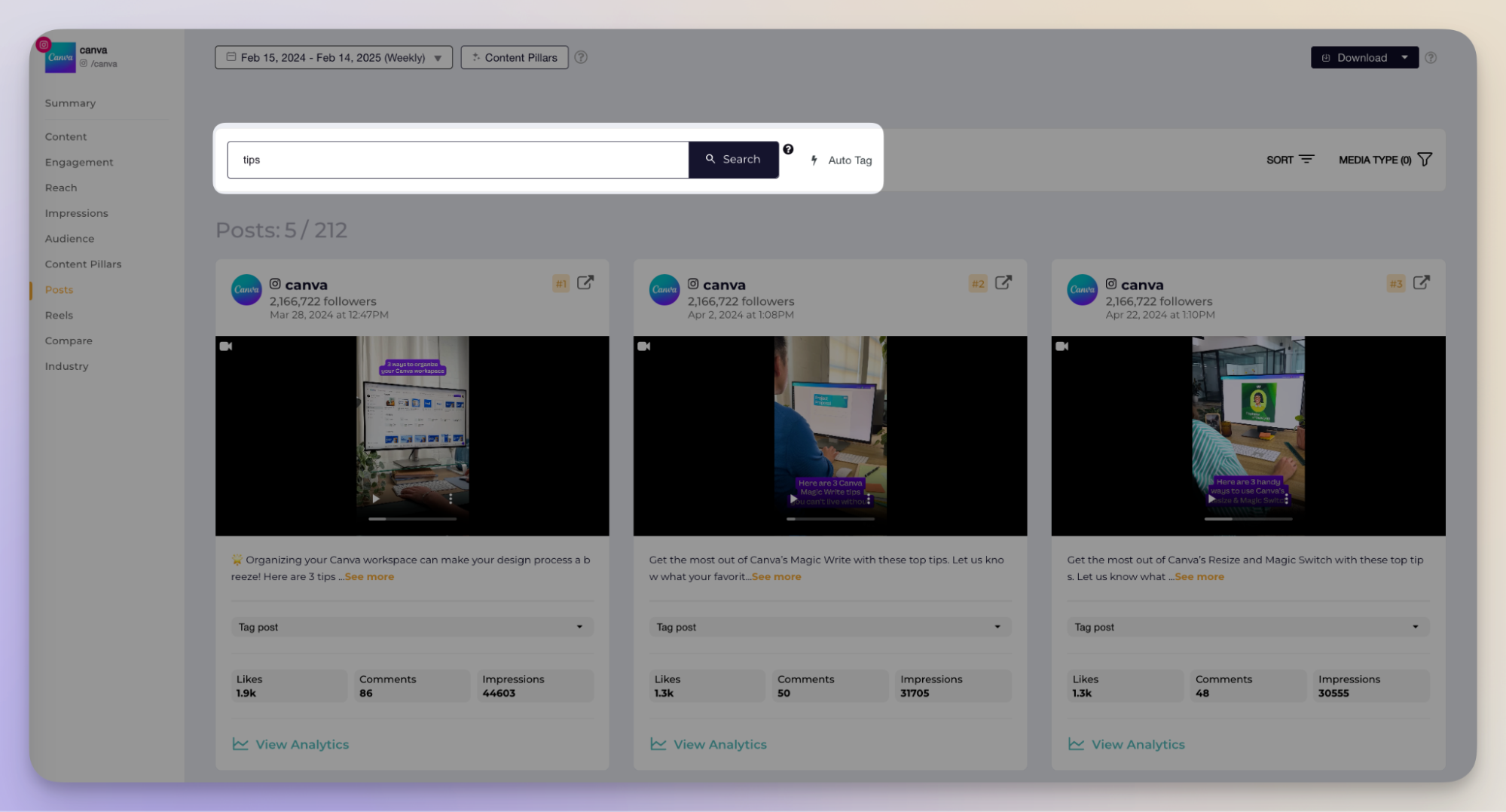Expand See more on the workspace post caption
The width and height of the screenshot is (1506, 812).
tap(369, 577)
